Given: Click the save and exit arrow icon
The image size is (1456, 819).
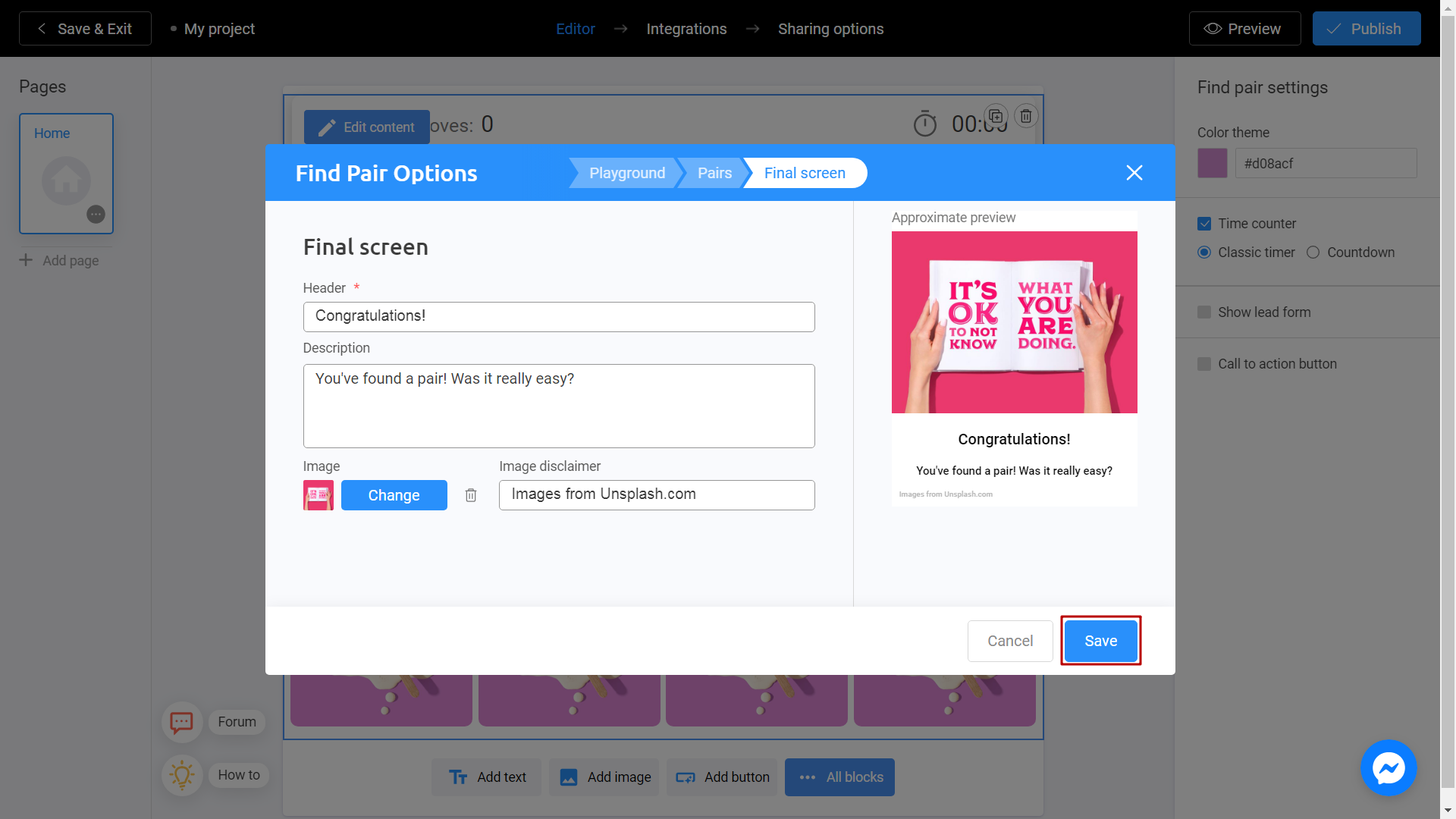Looking at the screenshot, I should [41, 28].
